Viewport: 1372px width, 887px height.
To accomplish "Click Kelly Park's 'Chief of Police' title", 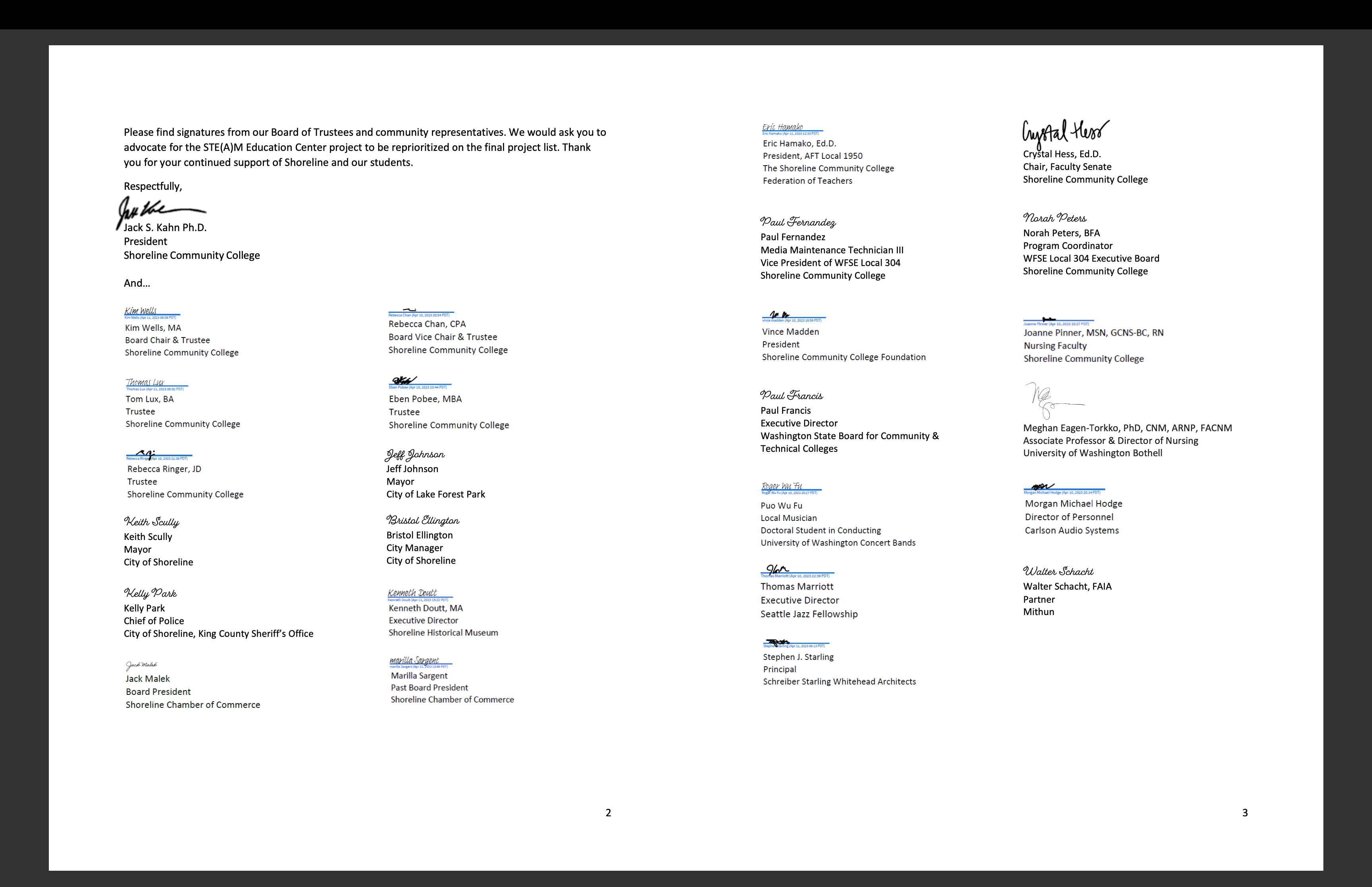I will (154, 621).
